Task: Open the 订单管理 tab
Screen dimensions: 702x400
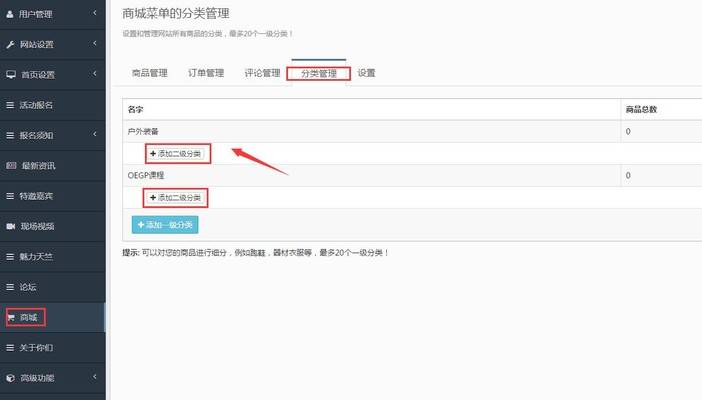Action: (x=206, y=73)
